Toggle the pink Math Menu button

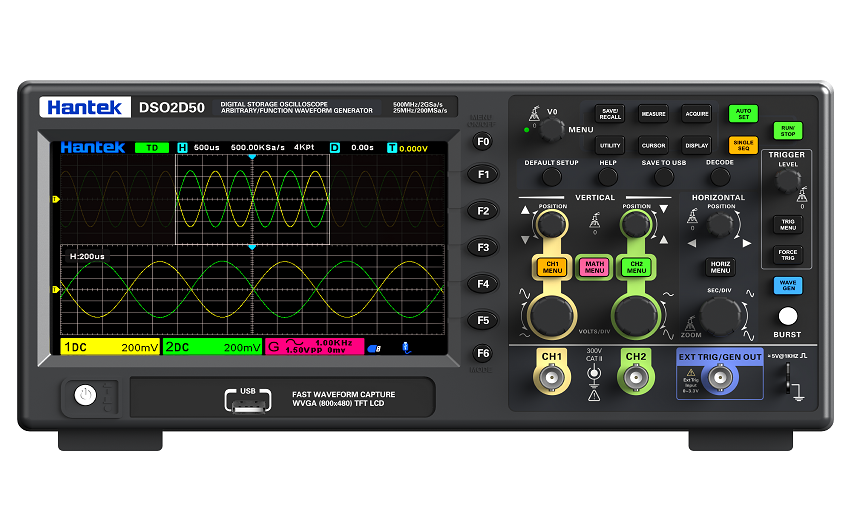(x=595, y=267)
